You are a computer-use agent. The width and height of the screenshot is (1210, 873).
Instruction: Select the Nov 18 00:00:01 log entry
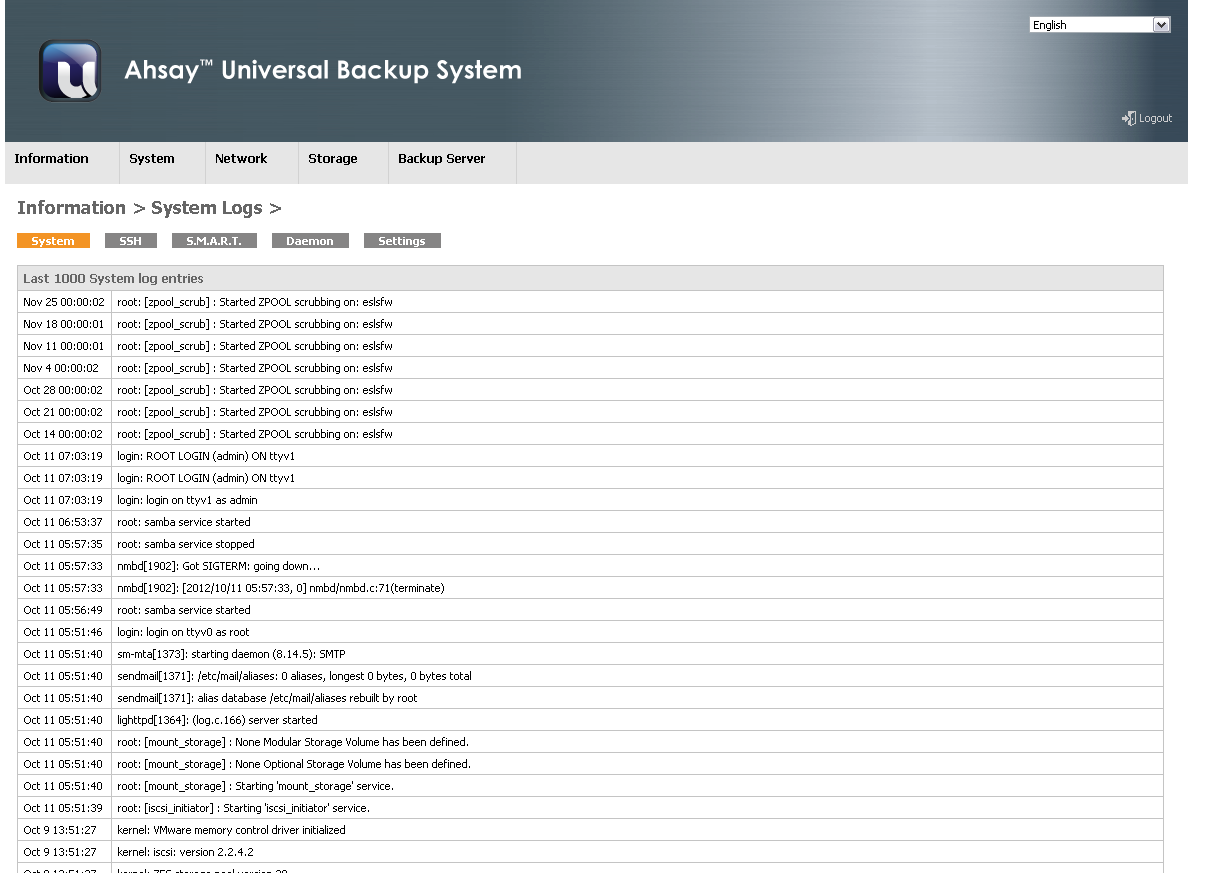pos(590,324)
